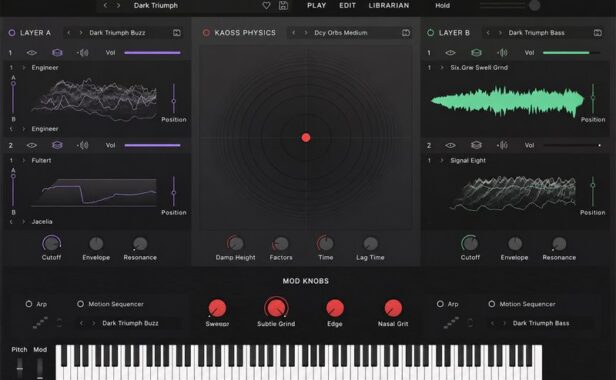Go to next global preset after Dark Triumph
616x380 pixels.
118,6
